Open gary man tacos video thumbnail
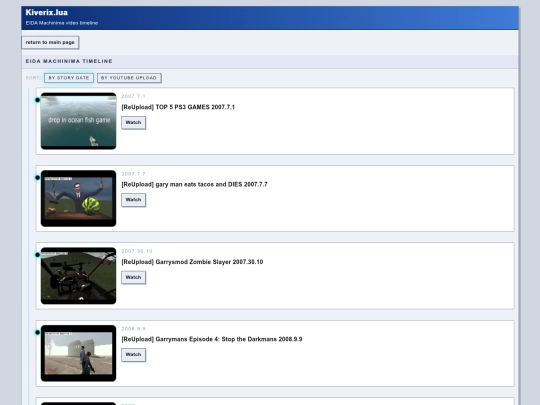 [x=79, y=198]
